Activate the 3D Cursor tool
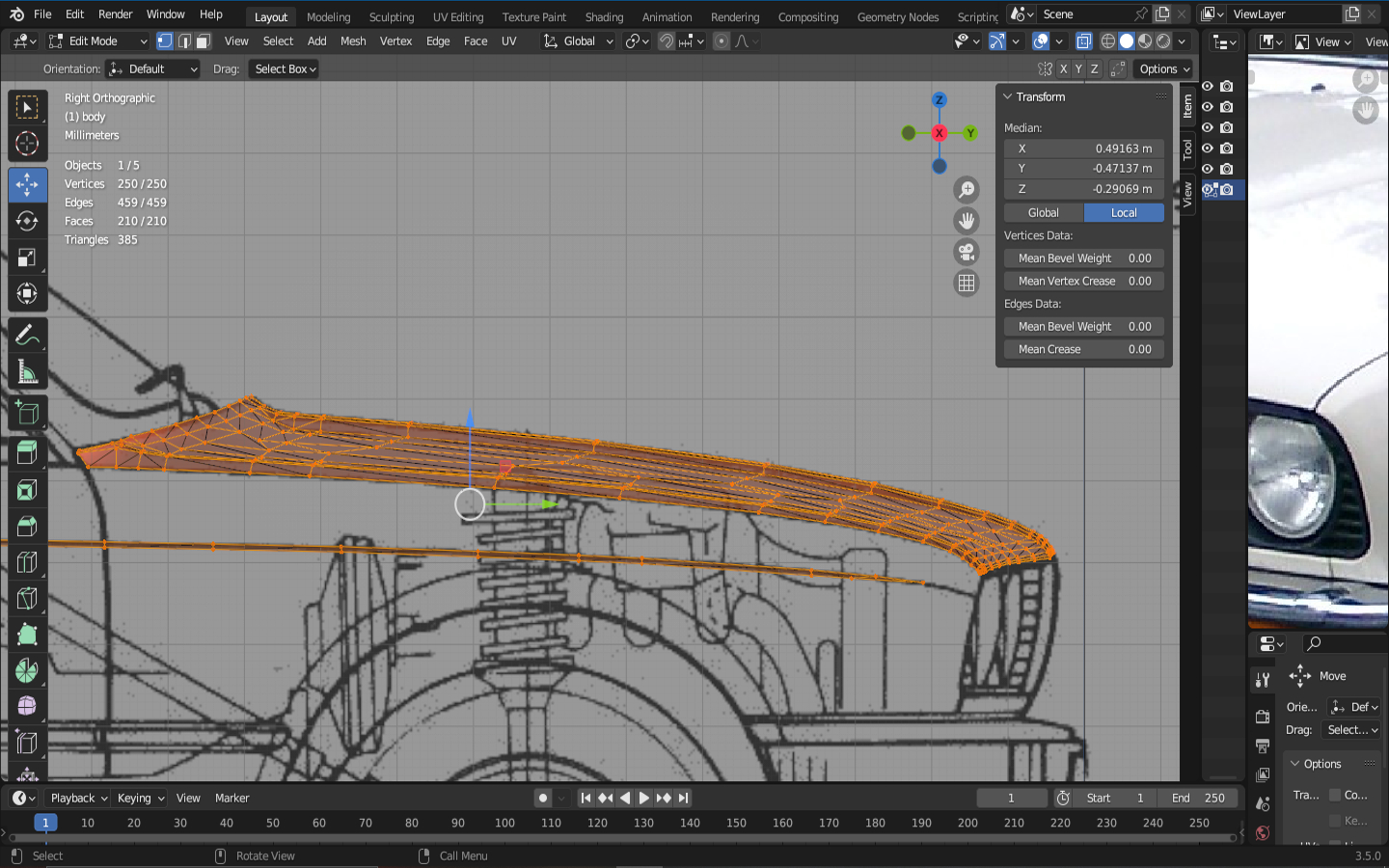The image size is (1389, 868). pyautogui.click(x=27, y=144)
